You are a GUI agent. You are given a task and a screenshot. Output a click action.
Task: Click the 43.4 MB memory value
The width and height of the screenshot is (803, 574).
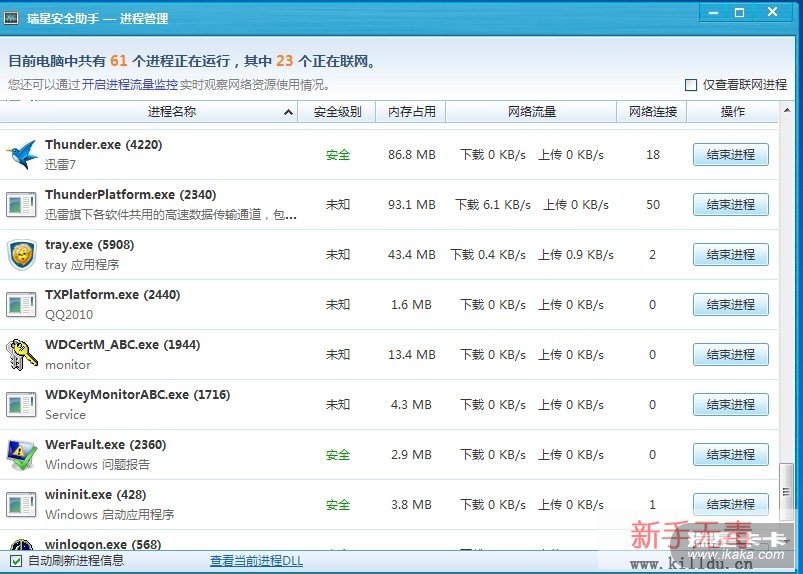tap(411, 254)
